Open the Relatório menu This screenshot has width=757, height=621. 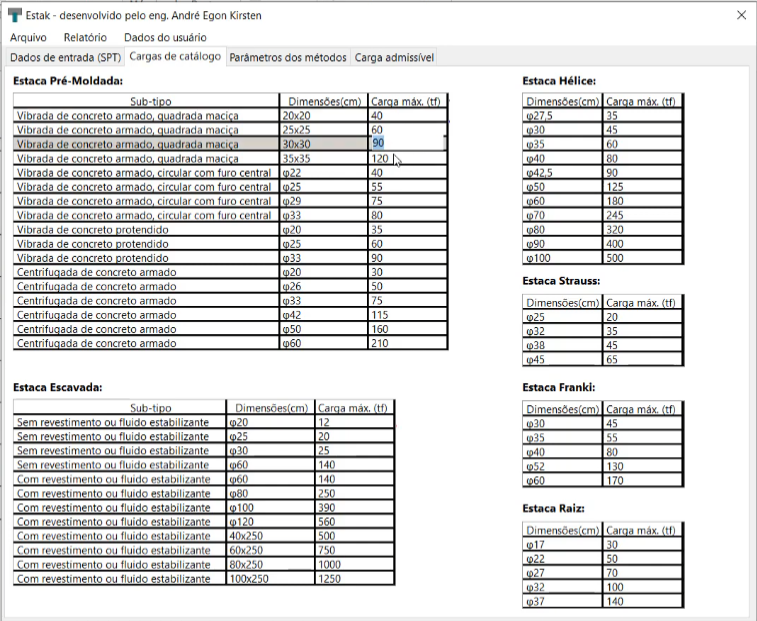point(85,37)
